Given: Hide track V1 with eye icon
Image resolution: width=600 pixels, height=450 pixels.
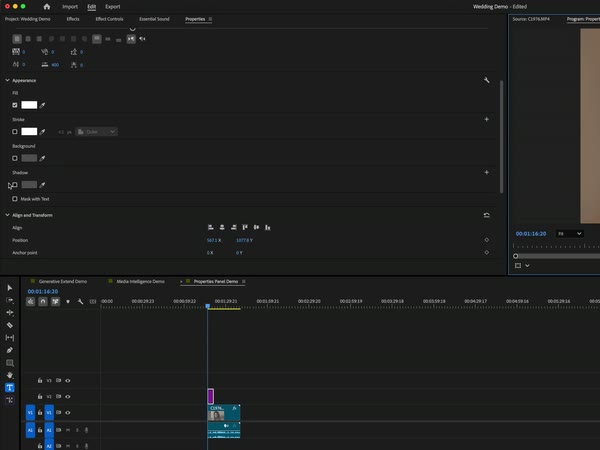Looking at the screenshot, I should pos(68,412).
